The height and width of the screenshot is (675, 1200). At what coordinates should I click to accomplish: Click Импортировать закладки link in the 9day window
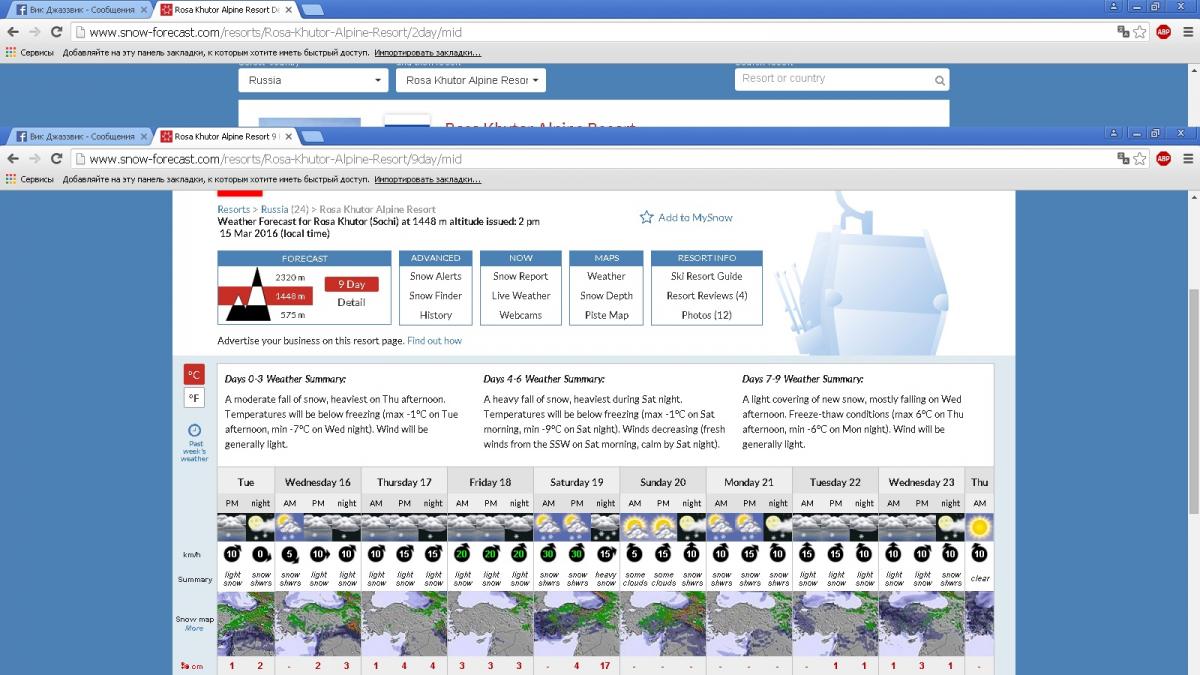(427, 180)
